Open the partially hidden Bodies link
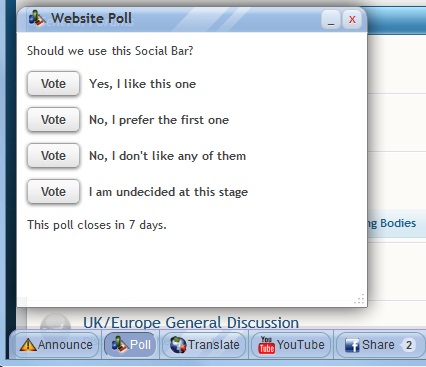 point(398,223)
